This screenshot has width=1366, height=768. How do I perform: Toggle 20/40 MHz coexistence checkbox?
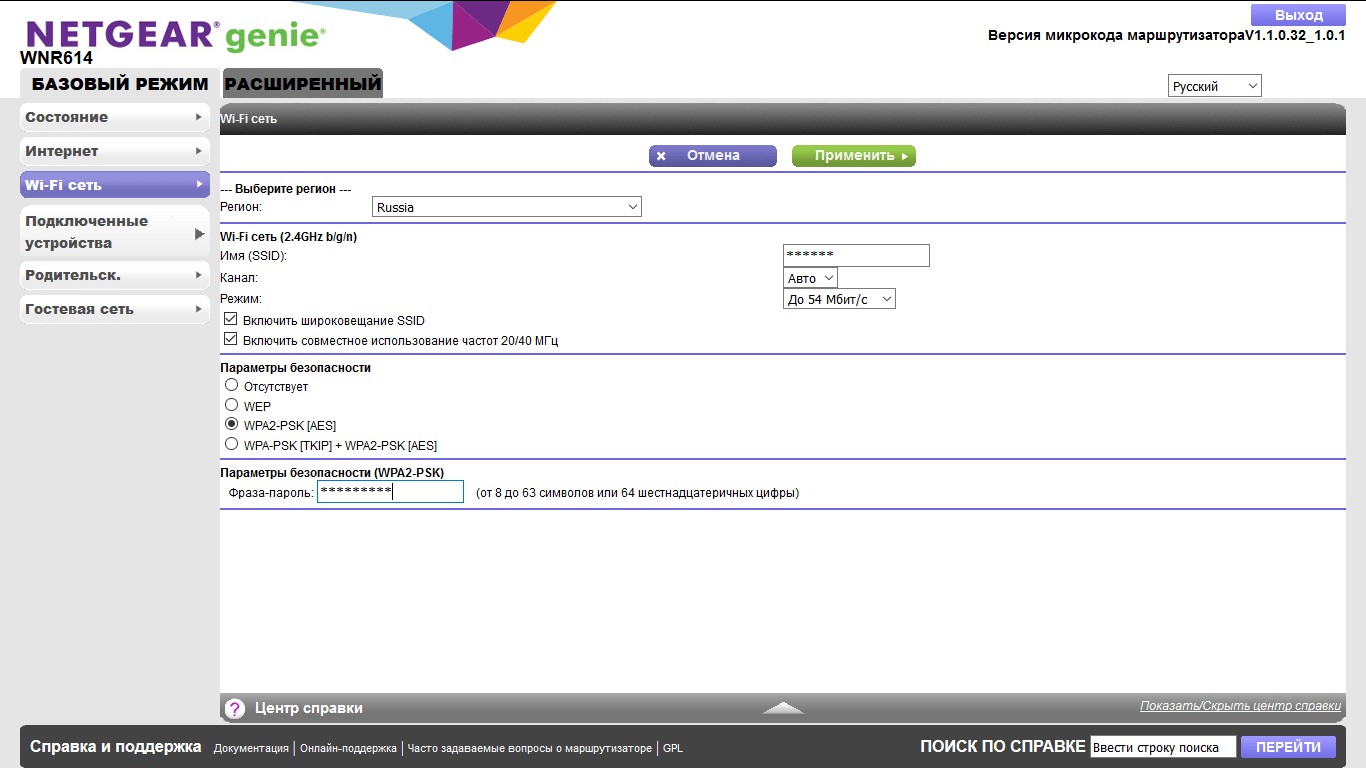[231, 339]
